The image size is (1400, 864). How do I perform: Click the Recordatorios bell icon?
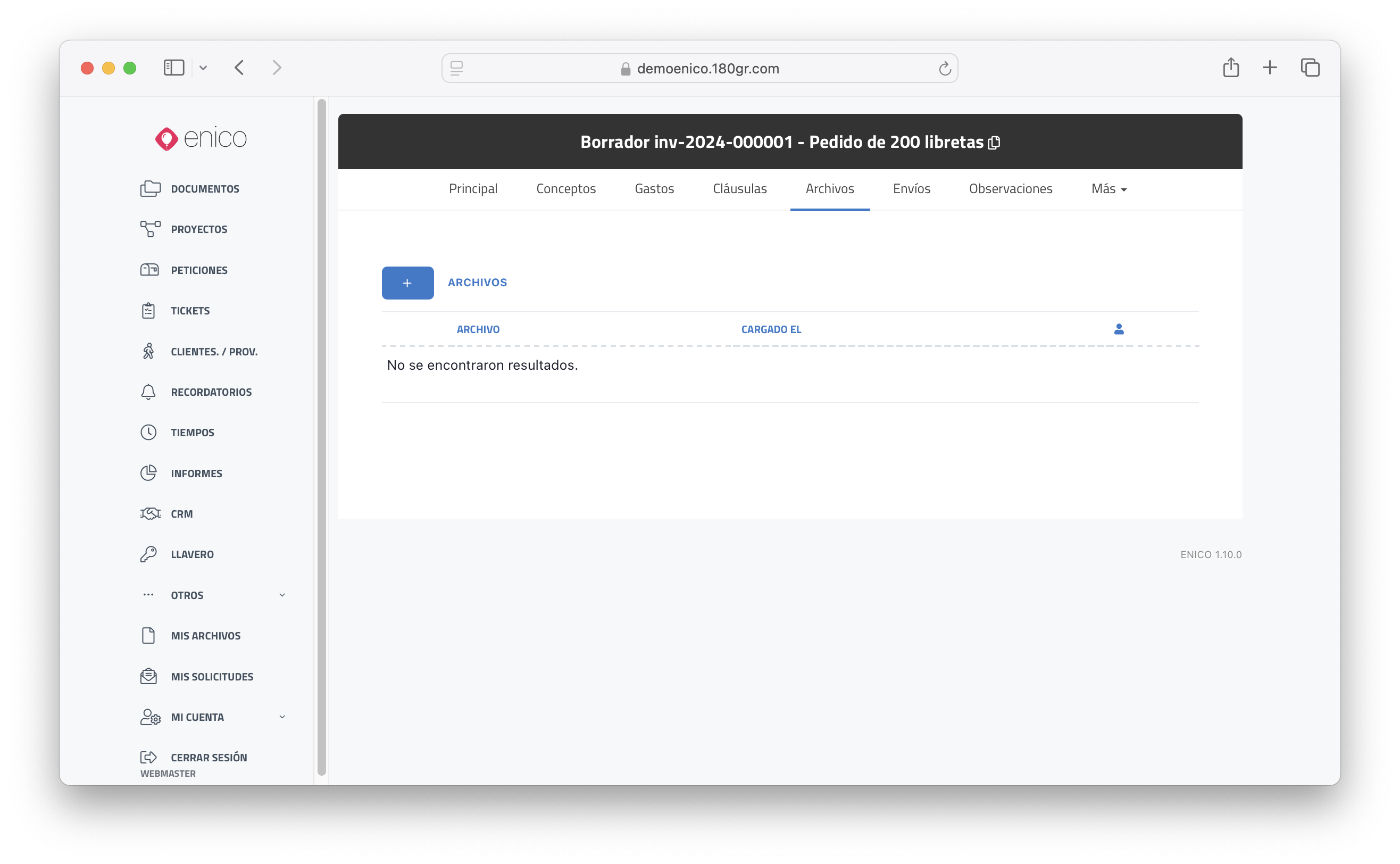click(148, 392)
